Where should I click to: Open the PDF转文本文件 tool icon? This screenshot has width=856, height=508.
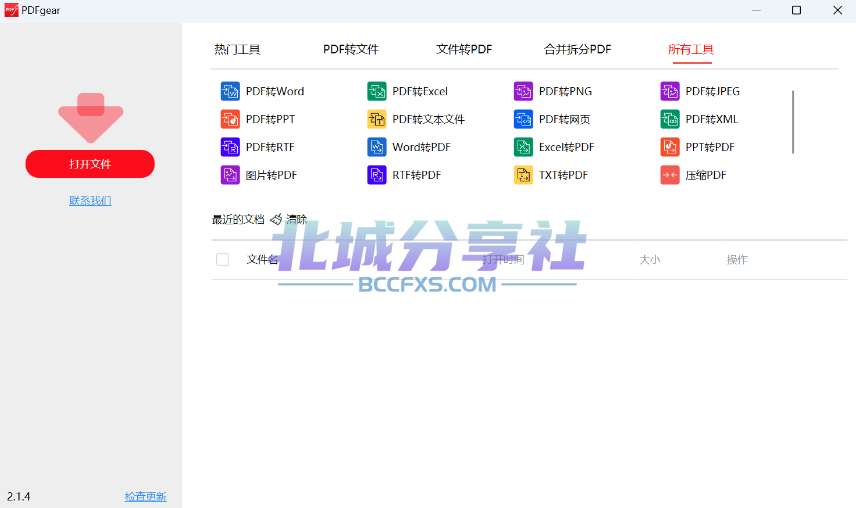377,119
